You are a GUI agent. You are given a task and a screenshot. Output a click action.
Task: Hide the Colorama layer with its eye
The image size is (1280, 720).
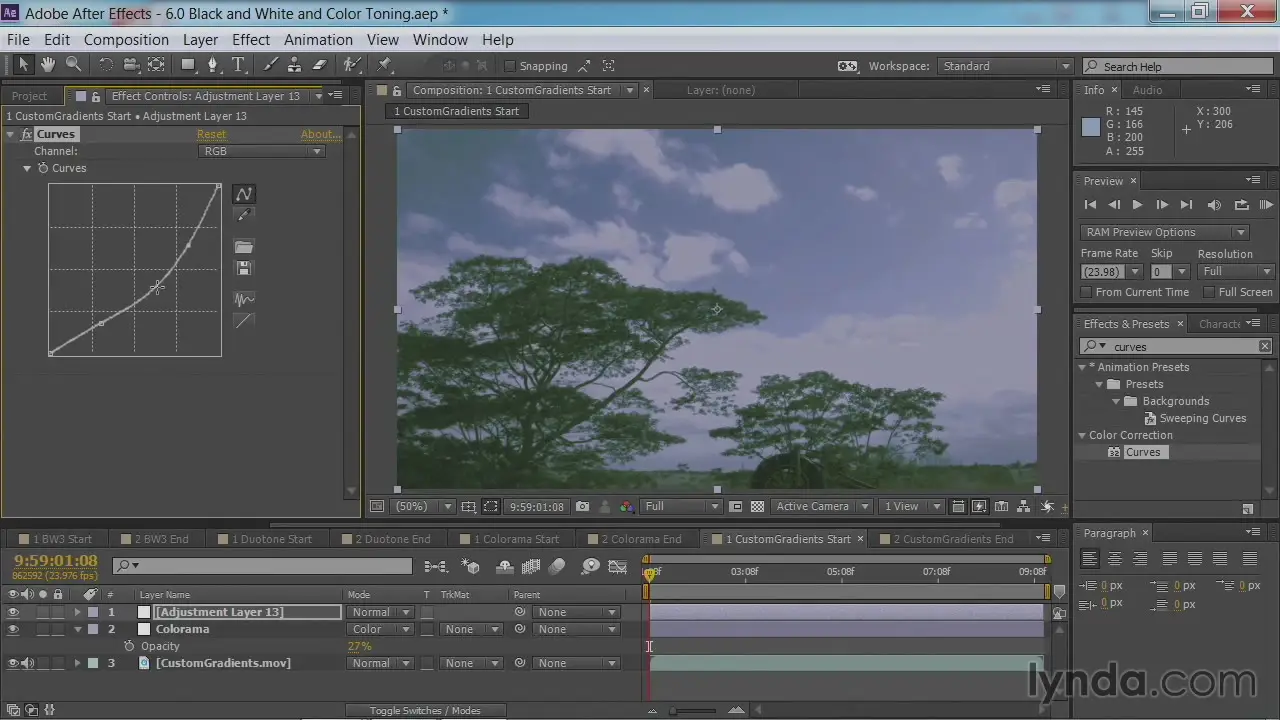13,629
